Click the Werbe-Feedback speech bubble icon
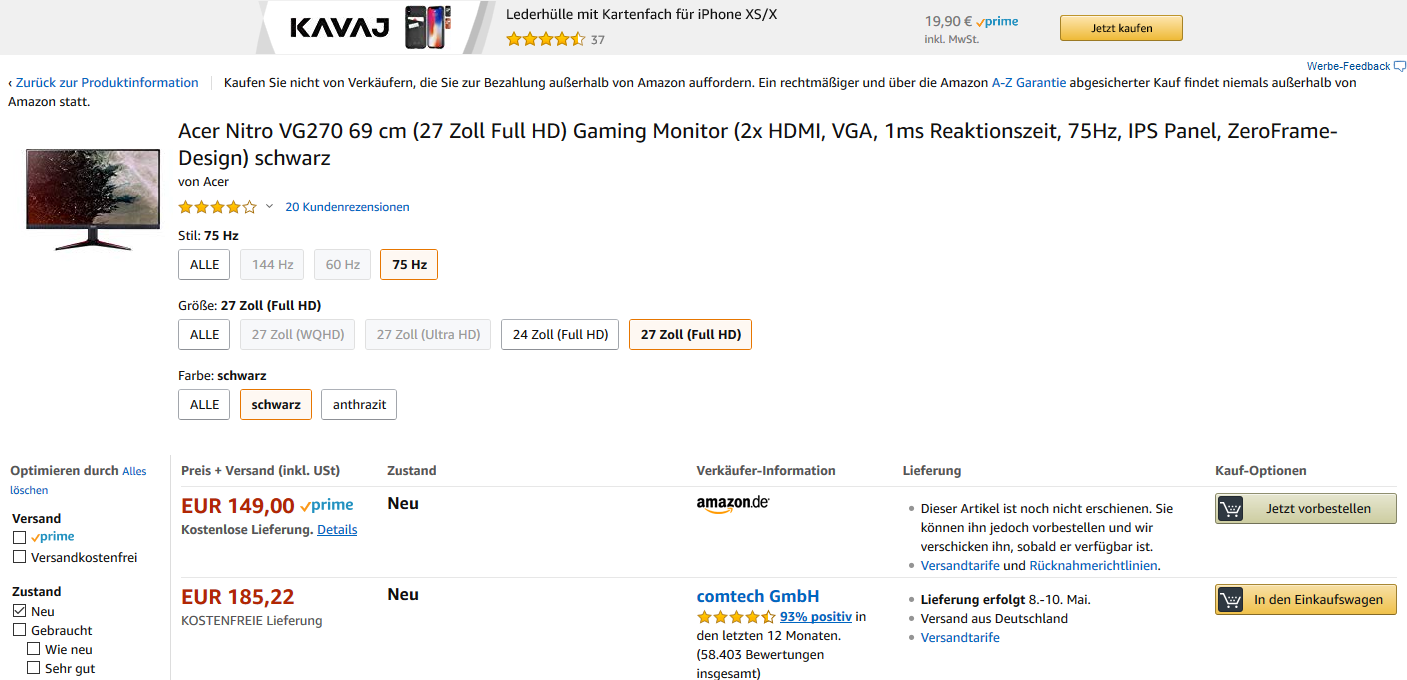Screen dimensions: 1407x680 tap(1399, 66)
